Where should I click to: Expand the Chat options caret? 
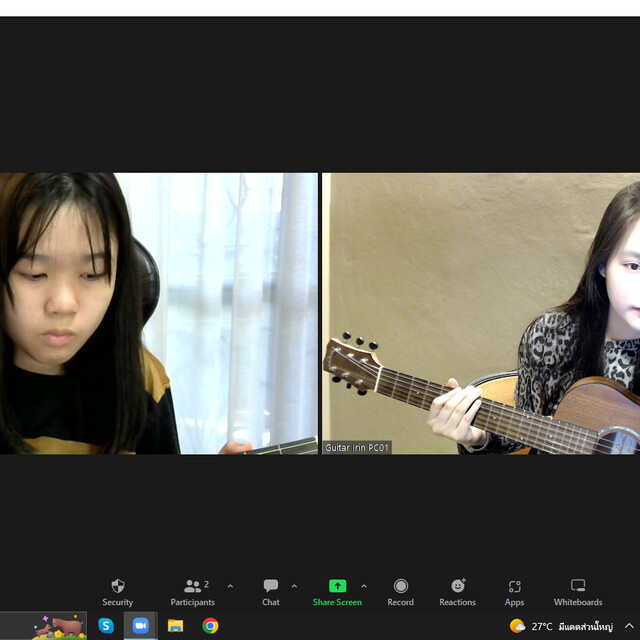[294, 586]
